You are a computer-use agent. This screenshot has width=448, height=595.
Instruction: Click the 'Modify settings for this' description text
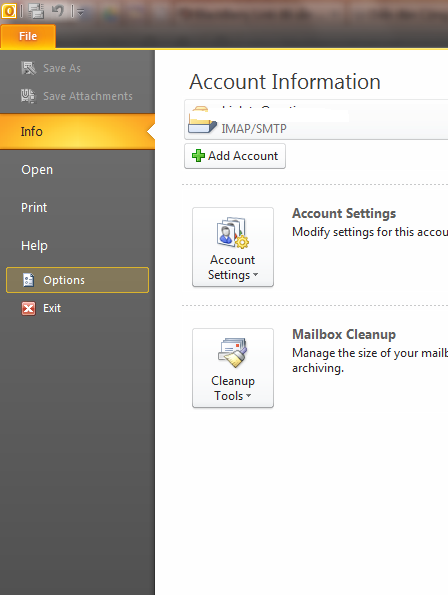point(370,232)
